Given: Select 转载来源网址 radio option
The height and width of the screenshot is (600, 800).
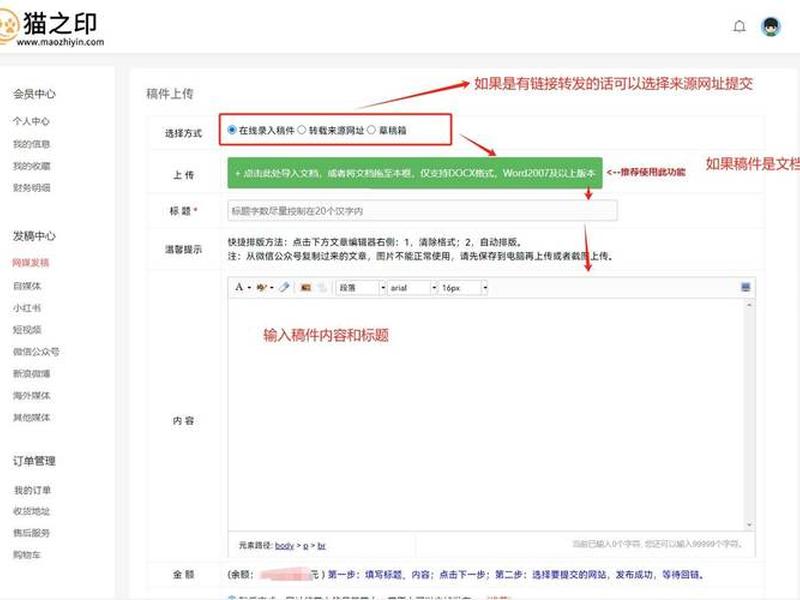Looking at the screenshot, I should 302,130.
